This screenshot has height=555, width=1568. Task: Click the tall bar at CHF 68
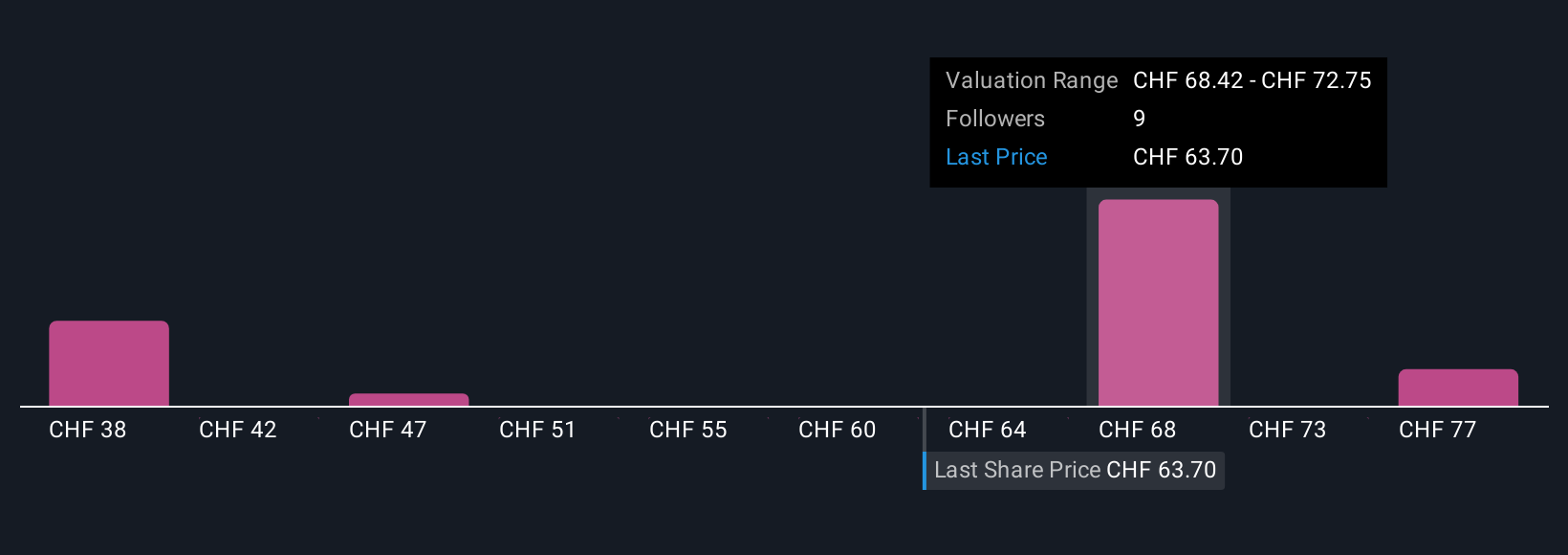point(1158,302)
